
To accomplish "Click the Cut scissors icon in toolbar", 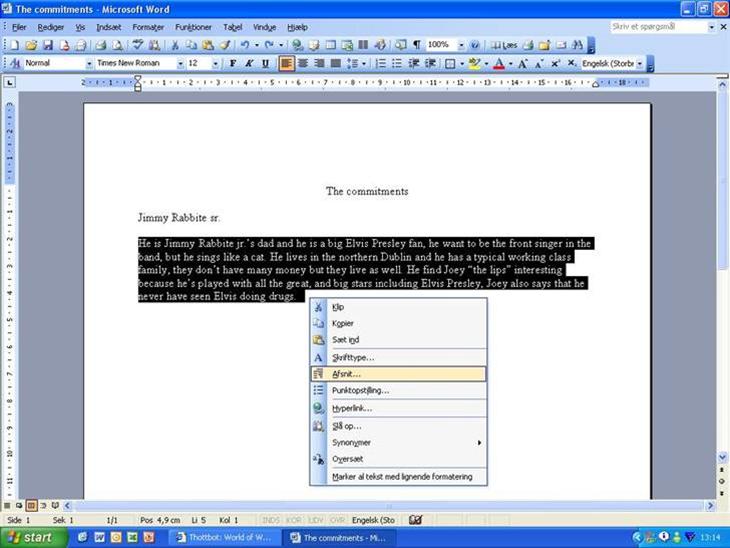I will (x=175, y=45).
